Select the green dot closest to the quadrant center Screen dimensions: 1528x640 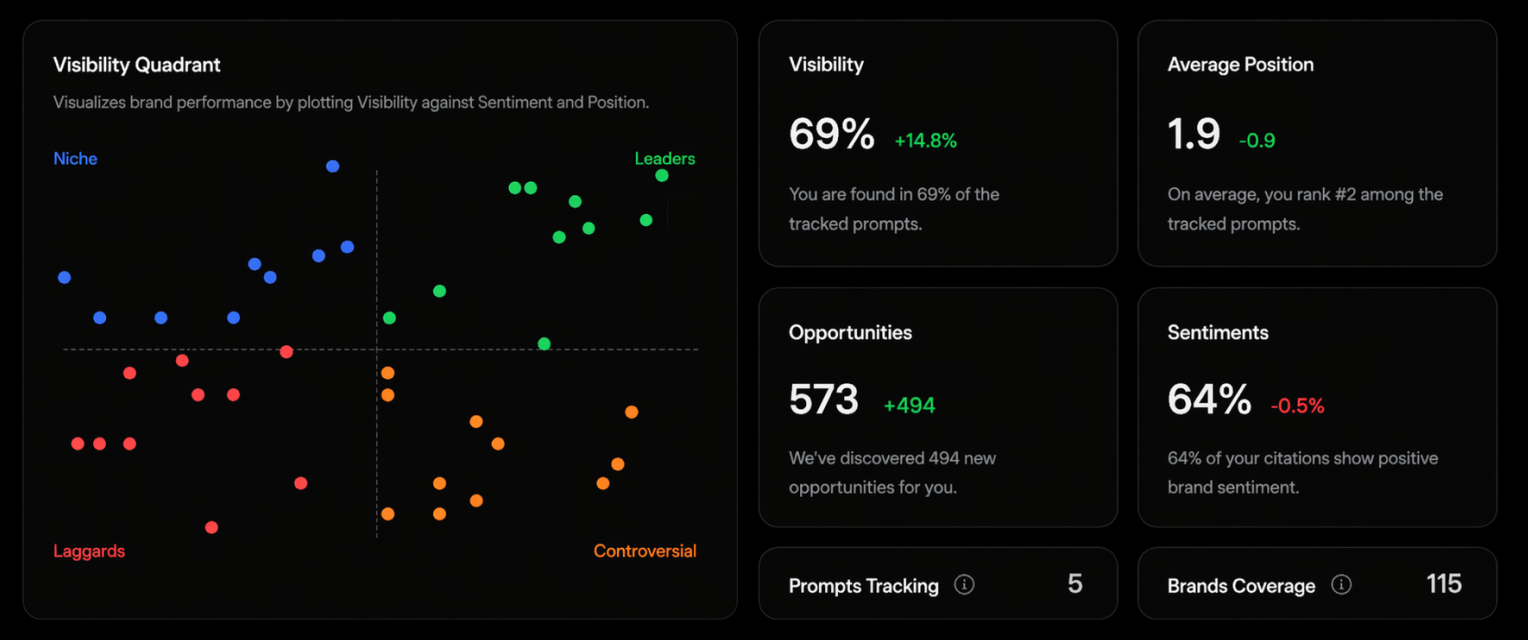click(x=388, y=317)
